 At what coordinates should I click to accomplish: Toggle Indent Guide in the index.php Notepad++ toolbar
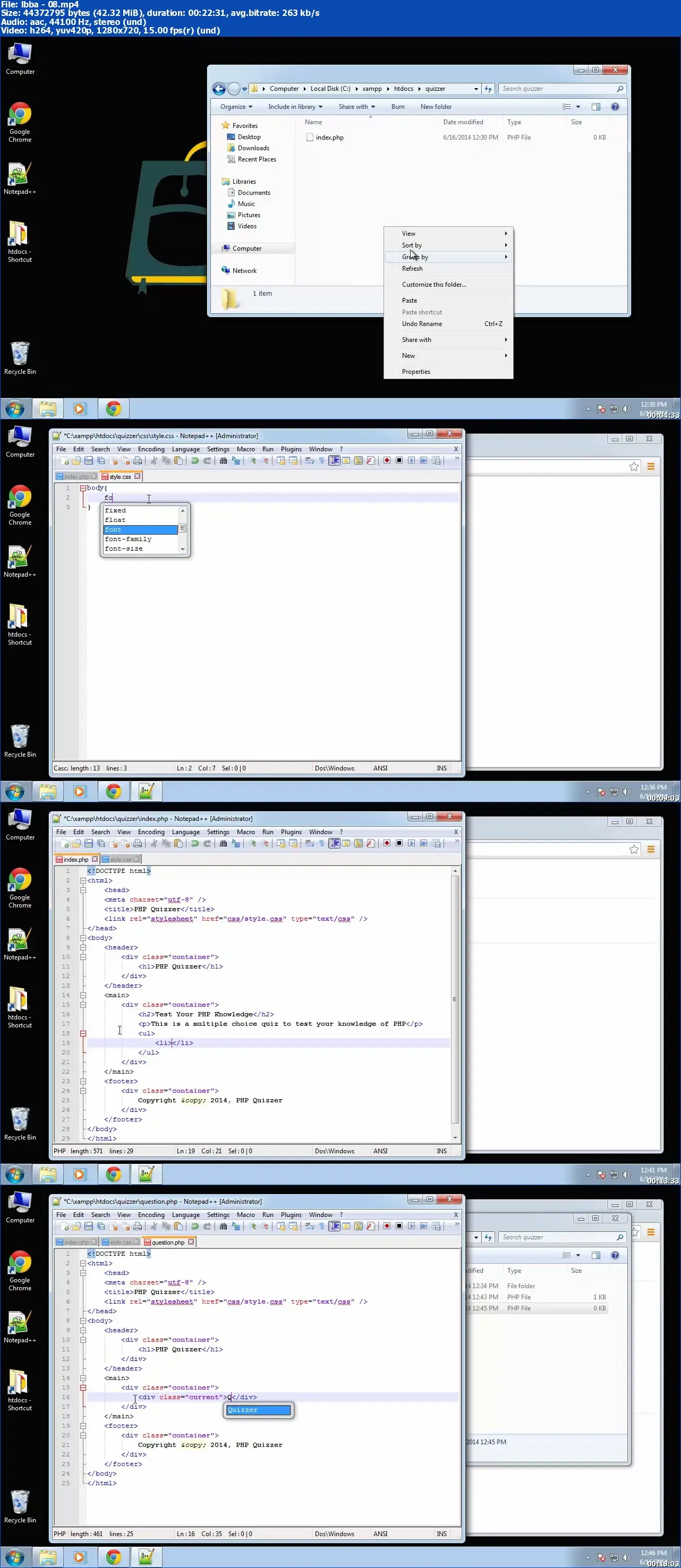(x=334, y=844)
